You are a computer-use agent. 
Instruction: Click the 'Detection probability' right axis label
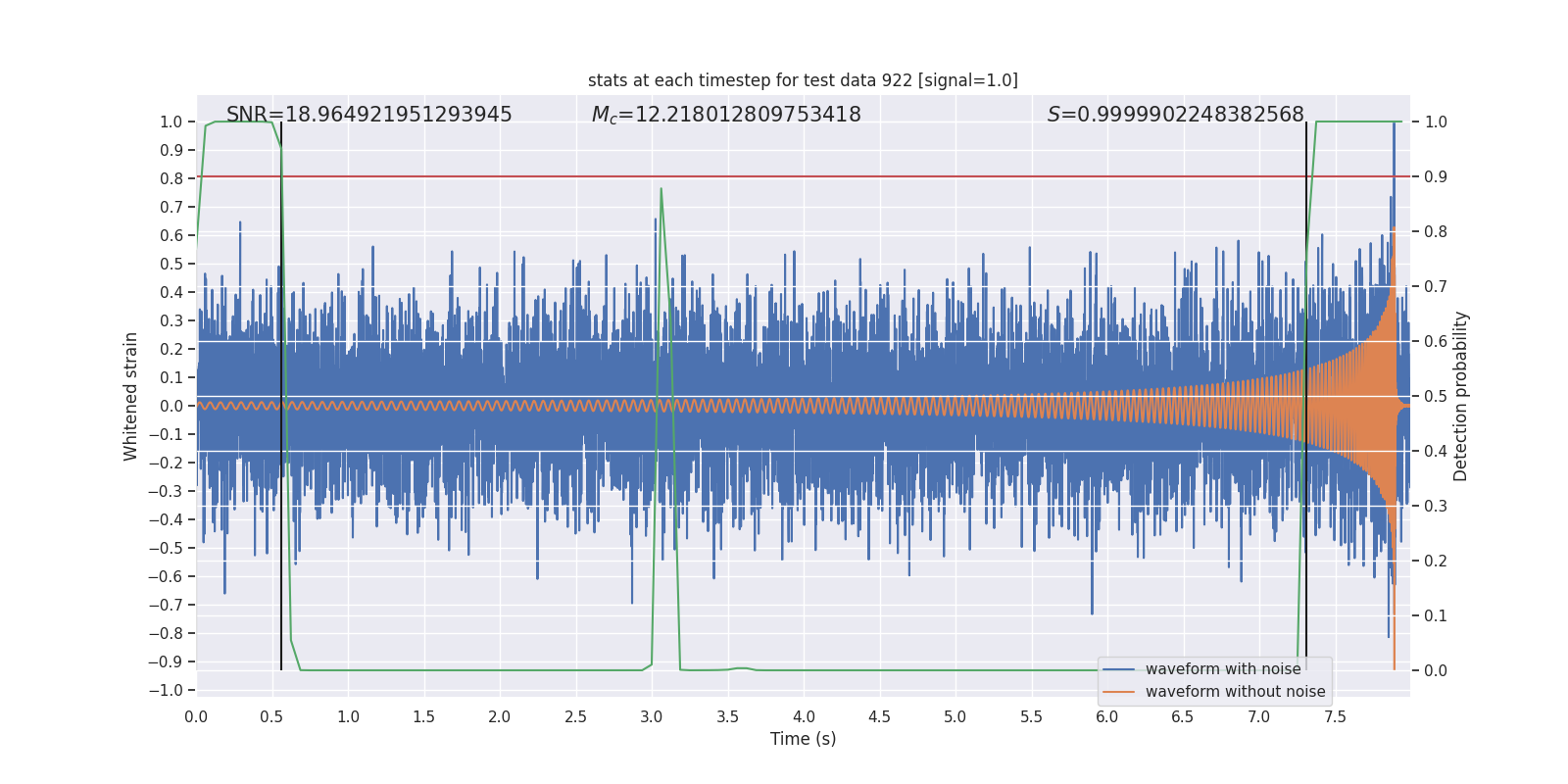[x=1461, y=396]
